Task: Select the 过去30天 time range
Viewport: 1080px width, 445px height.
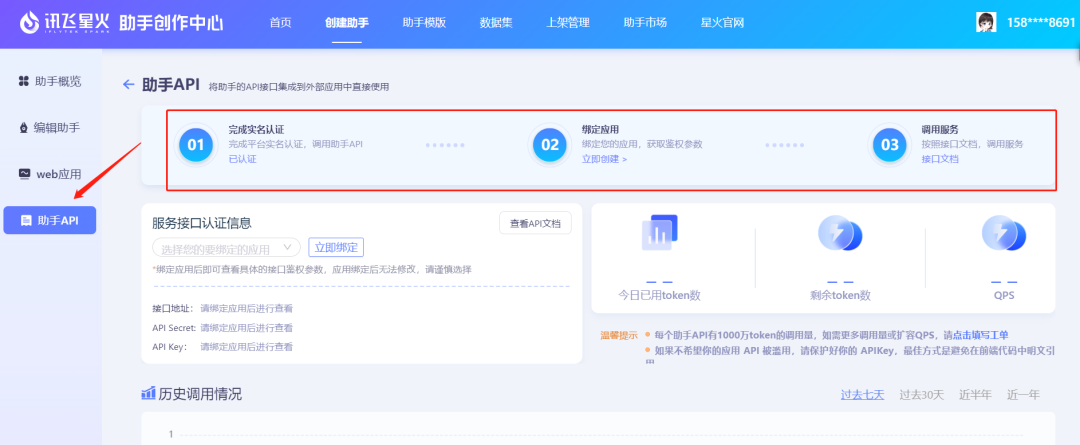Action: (922, 395)
